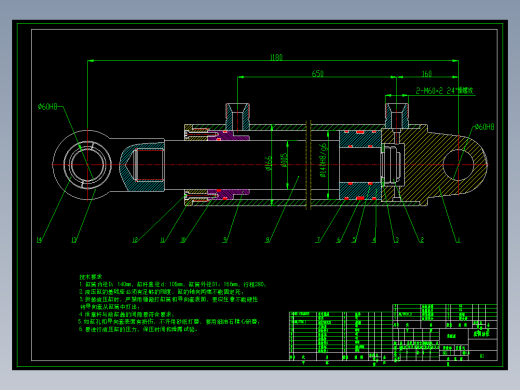Pick the Φ60H8 label beside the rod-end ring
The height and width of the screenshot is (390, 520).
pos(48,107)
